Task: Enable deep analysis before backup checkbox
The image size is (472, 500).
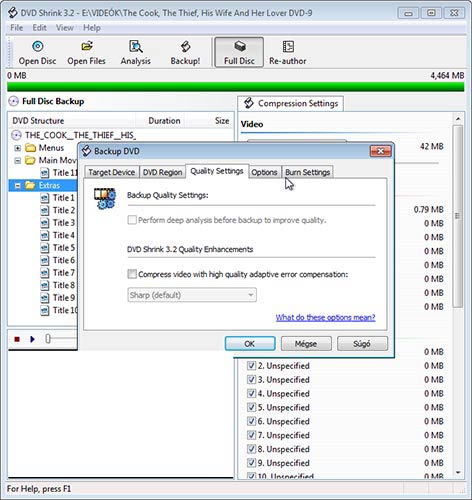Action: click(x=132, y=220)
